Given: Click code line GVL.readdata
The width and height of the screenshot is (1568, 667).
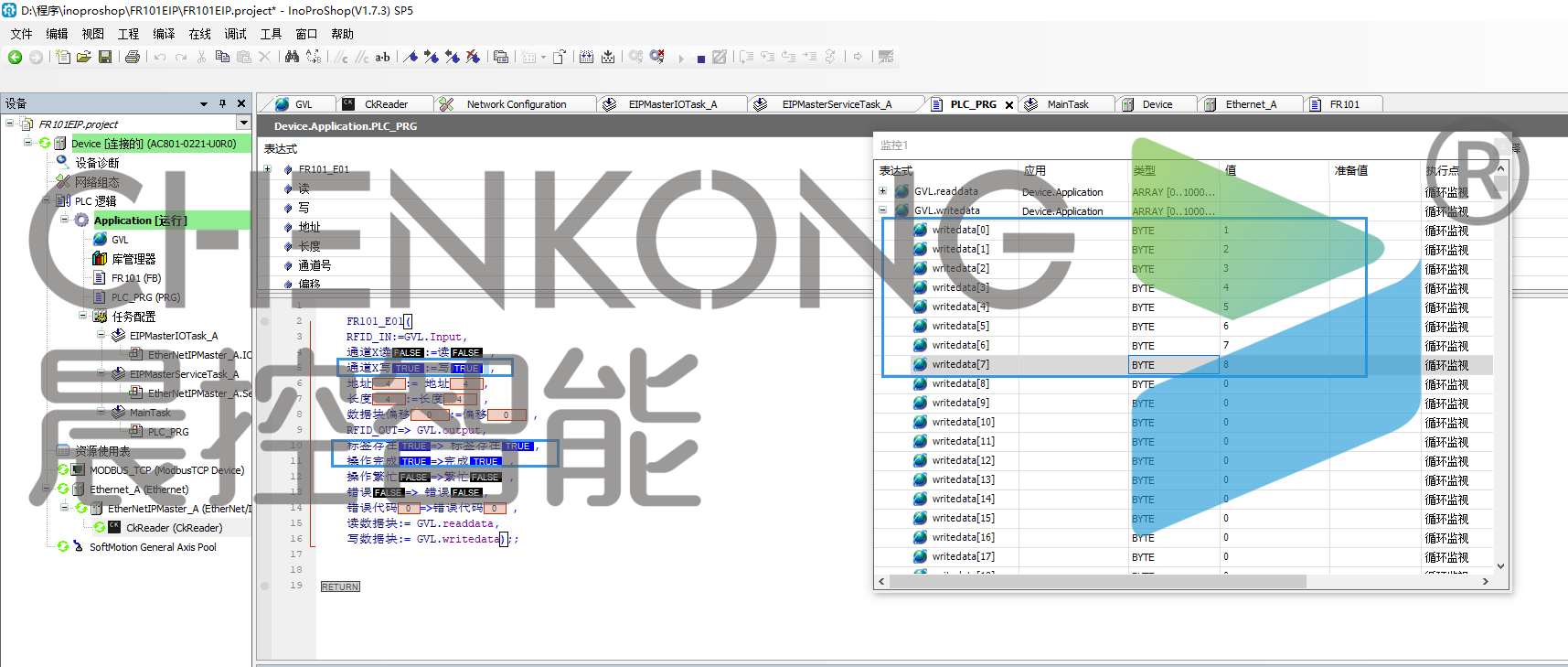Looking at the screenshot, I should click(x=423, y=524).
